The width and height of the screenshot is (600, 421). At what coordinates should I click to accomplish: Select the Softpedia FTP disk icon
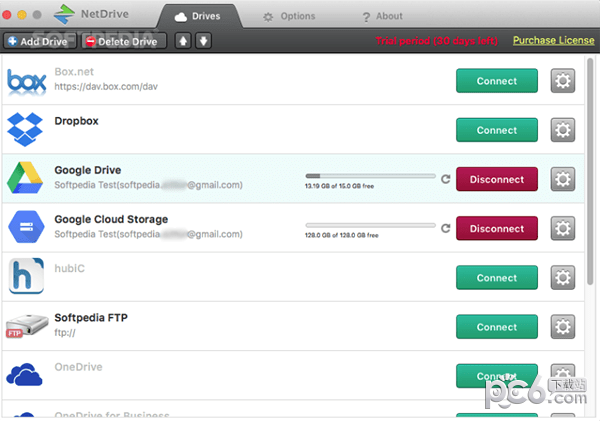pyautogui.click(x=27, y=326)
